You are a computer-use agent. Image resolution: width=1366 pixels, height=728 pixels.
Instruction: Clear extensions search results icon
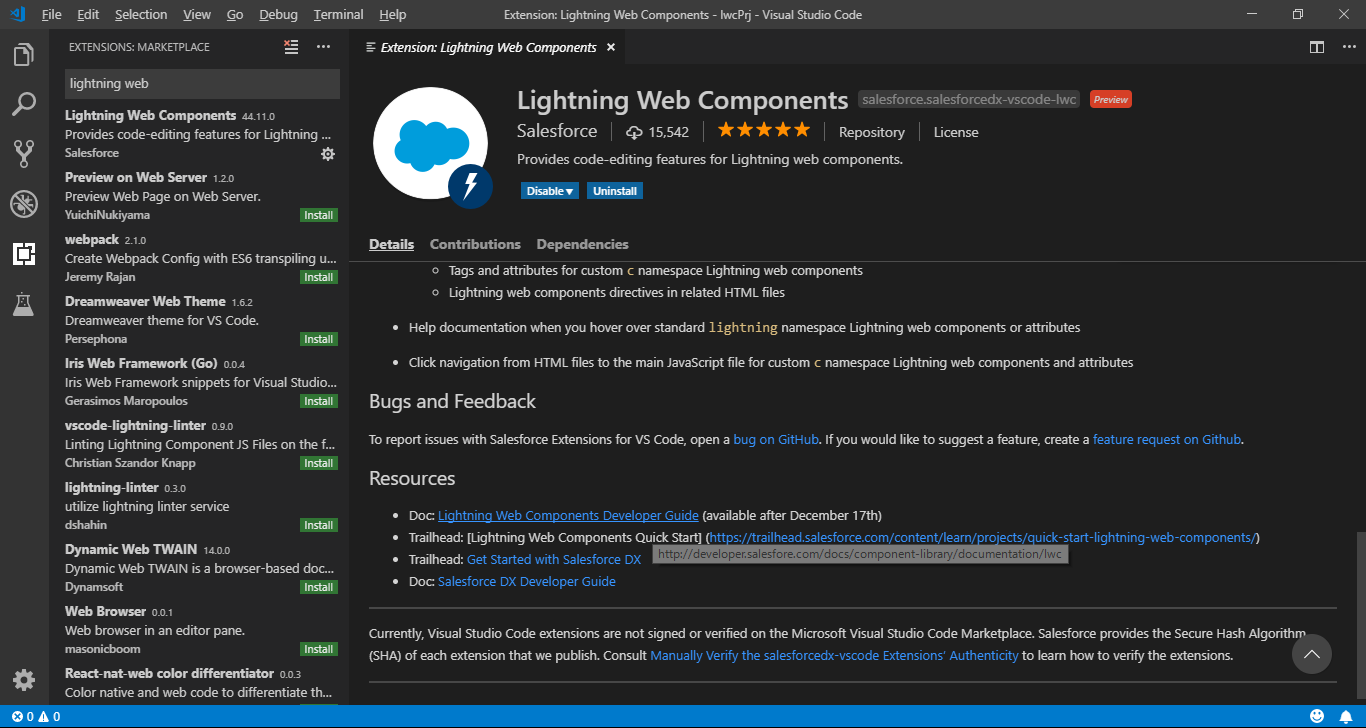coord(291,47)
